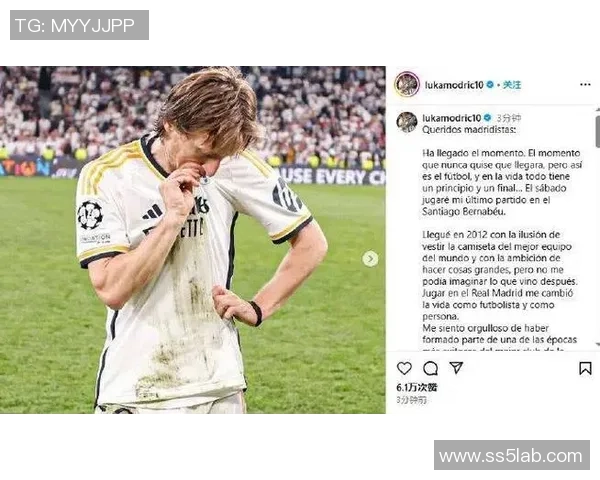Click caption author avatar

click(x=407, y=122)
